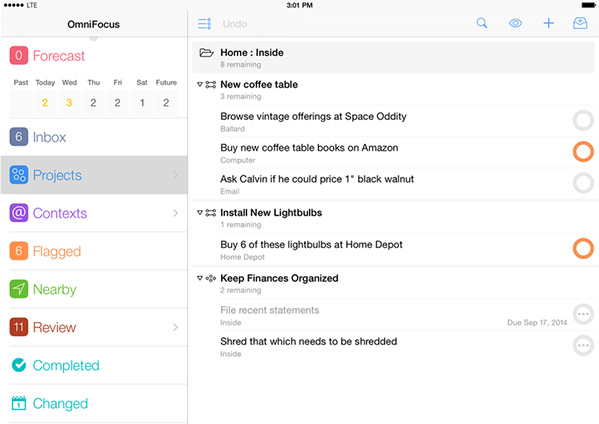Tap the battery indicator in status bar
The width and height of the screenshot is (599, 424).
588,5
